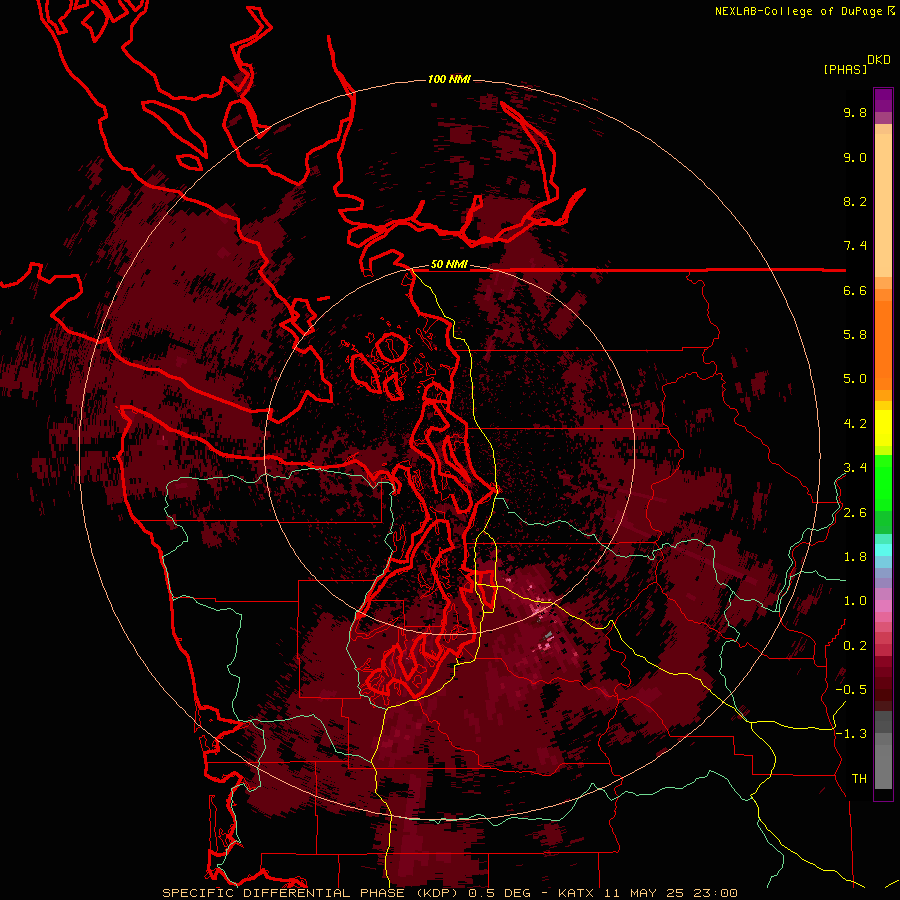
Task: Click the 8.2 legend value
Action: click(x=855, y=201)
